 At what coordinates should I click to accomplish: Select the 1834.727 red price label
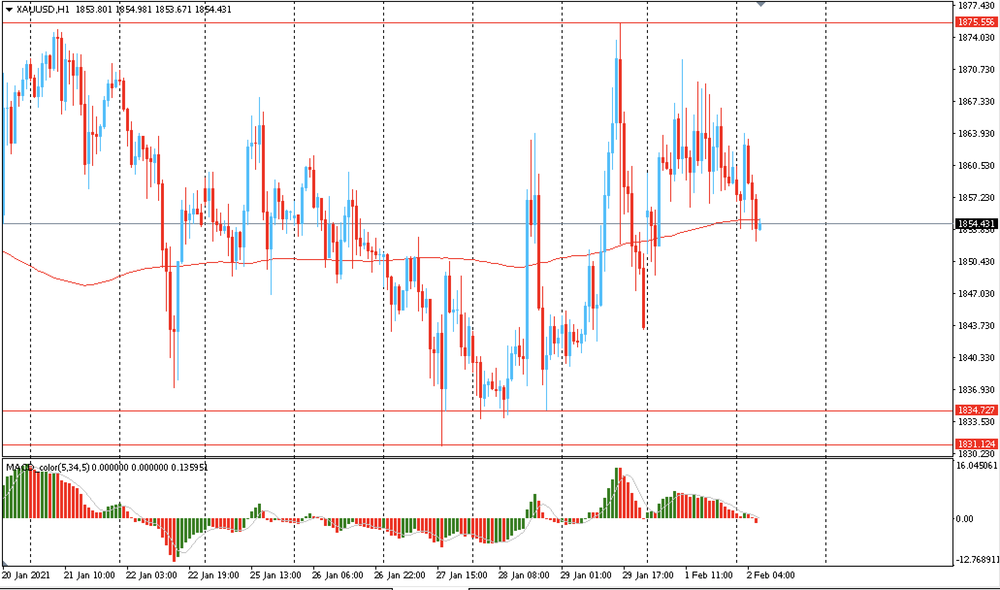[974, 410]
